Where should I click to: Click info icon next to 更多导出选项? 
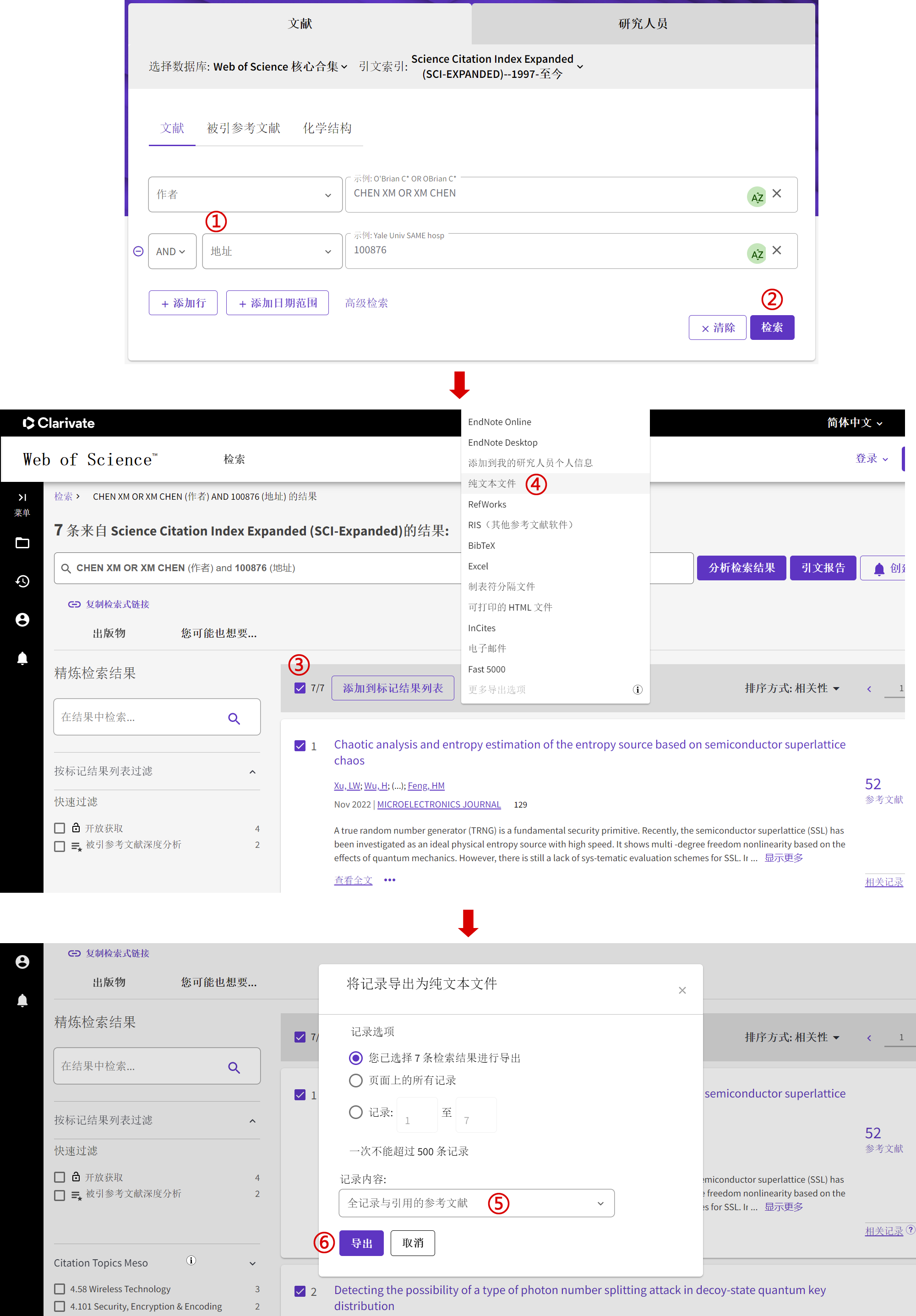coord(638,689)
